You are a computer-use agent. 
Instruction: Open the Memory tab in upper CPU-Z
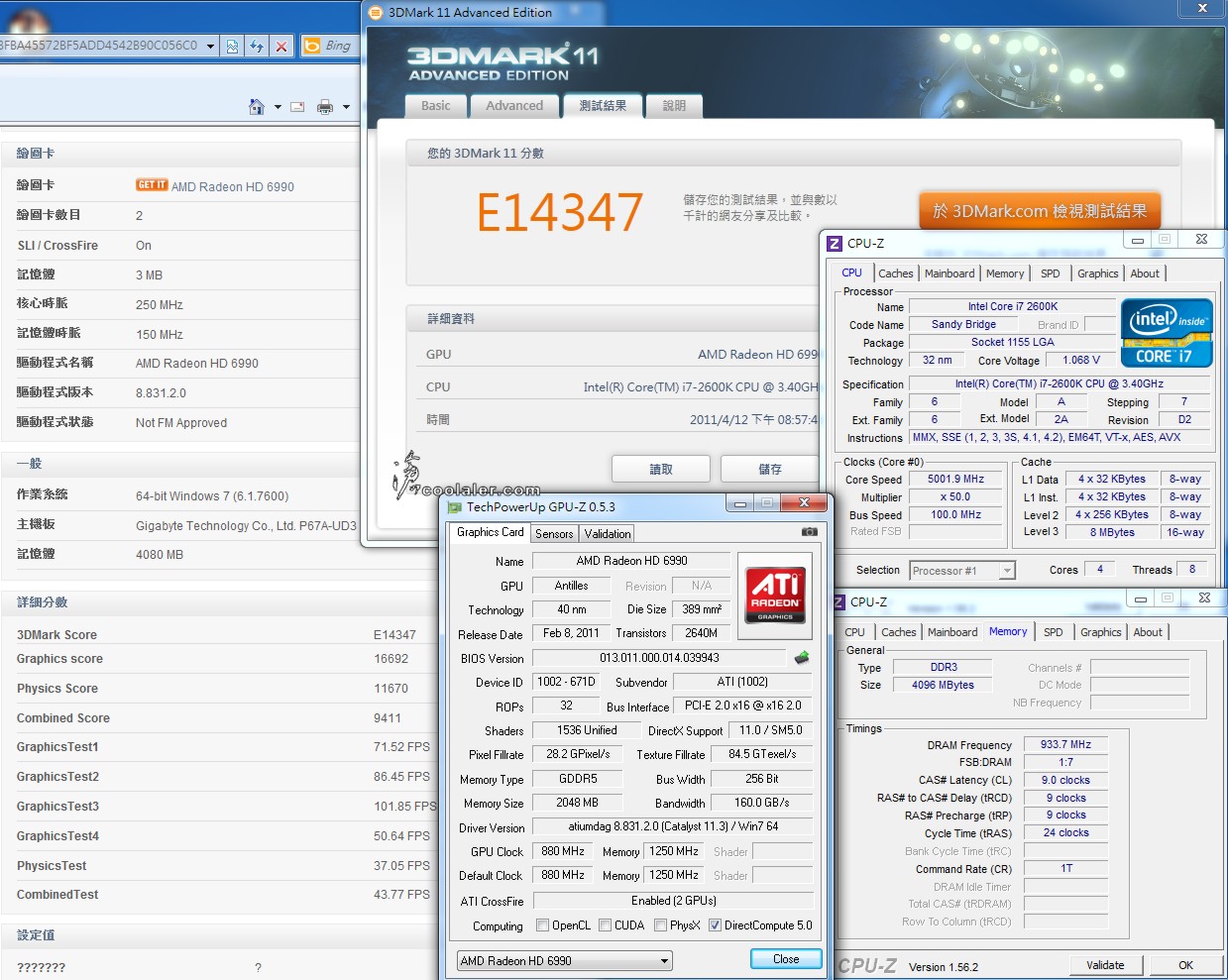[x=1005, y=273]
